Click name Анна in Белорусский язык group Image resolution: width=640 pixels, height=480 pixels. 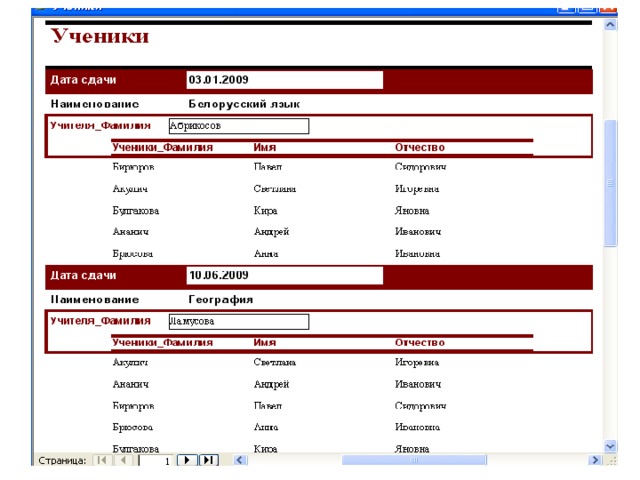(266, 253)
